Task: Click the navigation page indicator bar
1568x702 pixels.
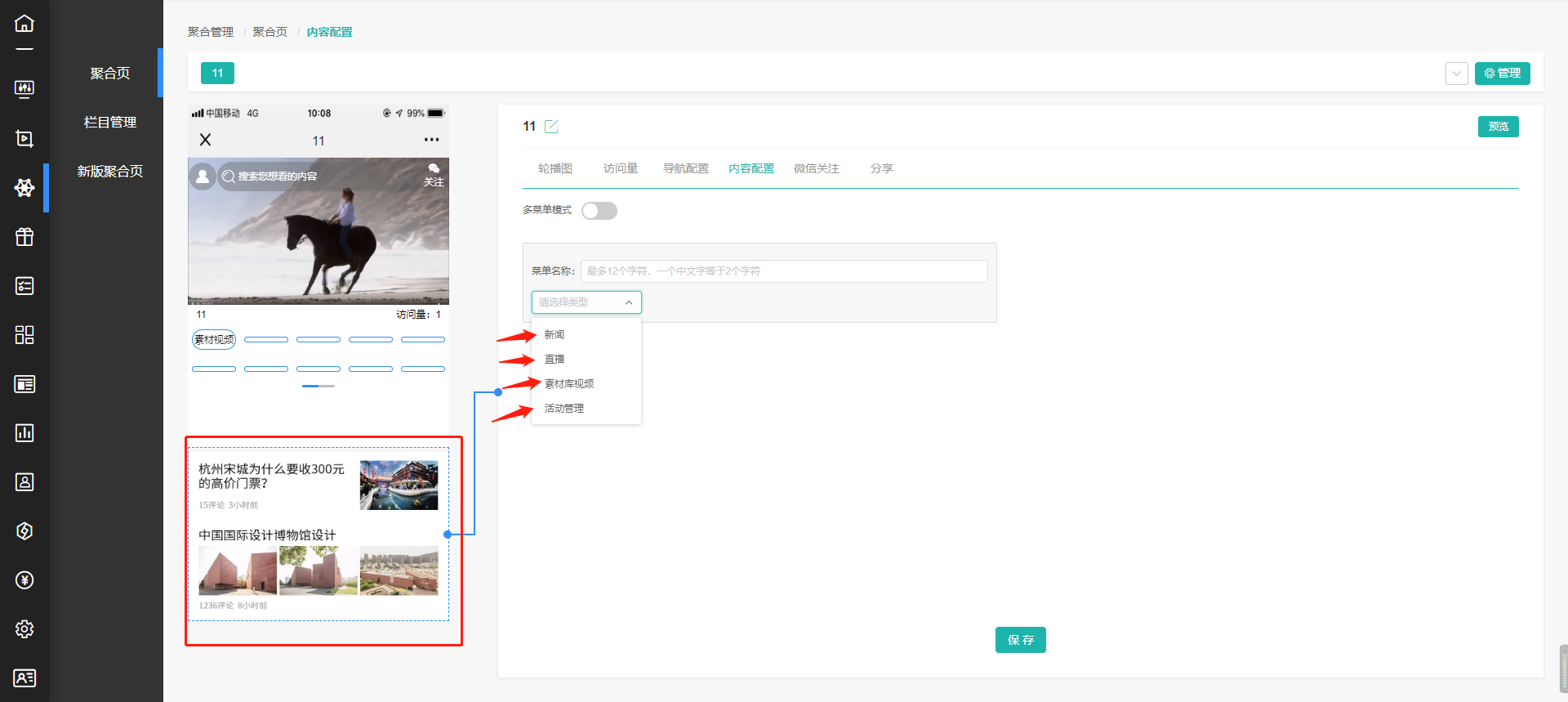Action: click(318, 386)
